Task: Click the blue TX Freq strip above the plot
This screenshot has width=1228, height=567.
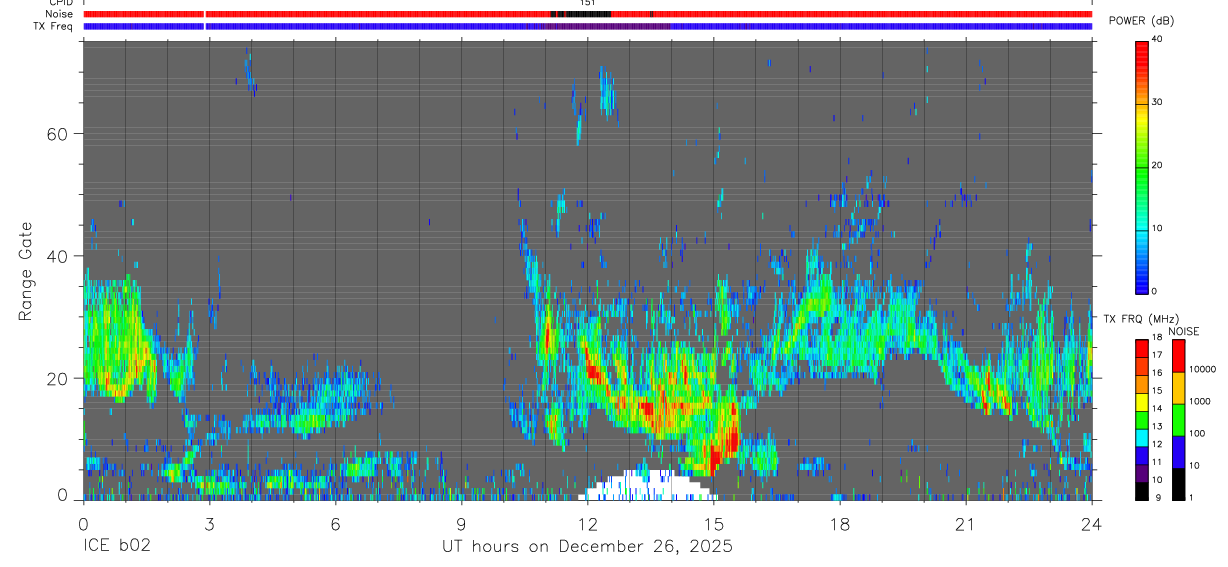Action: pos(587,26)
